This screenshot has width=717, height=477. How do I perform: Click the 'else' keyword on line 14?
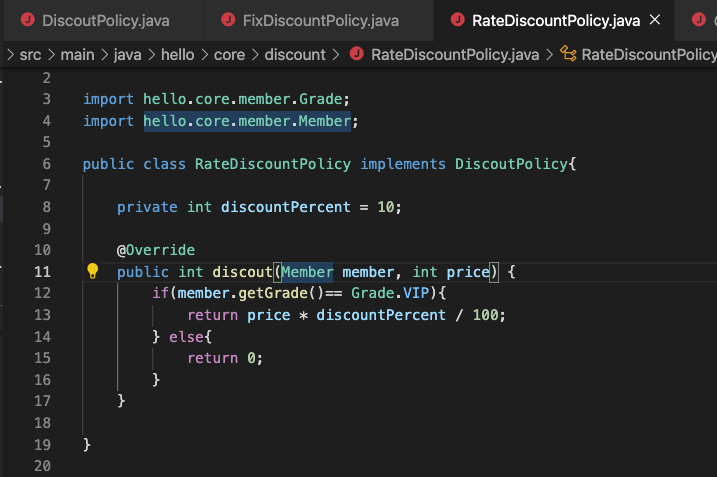(186, 337)
